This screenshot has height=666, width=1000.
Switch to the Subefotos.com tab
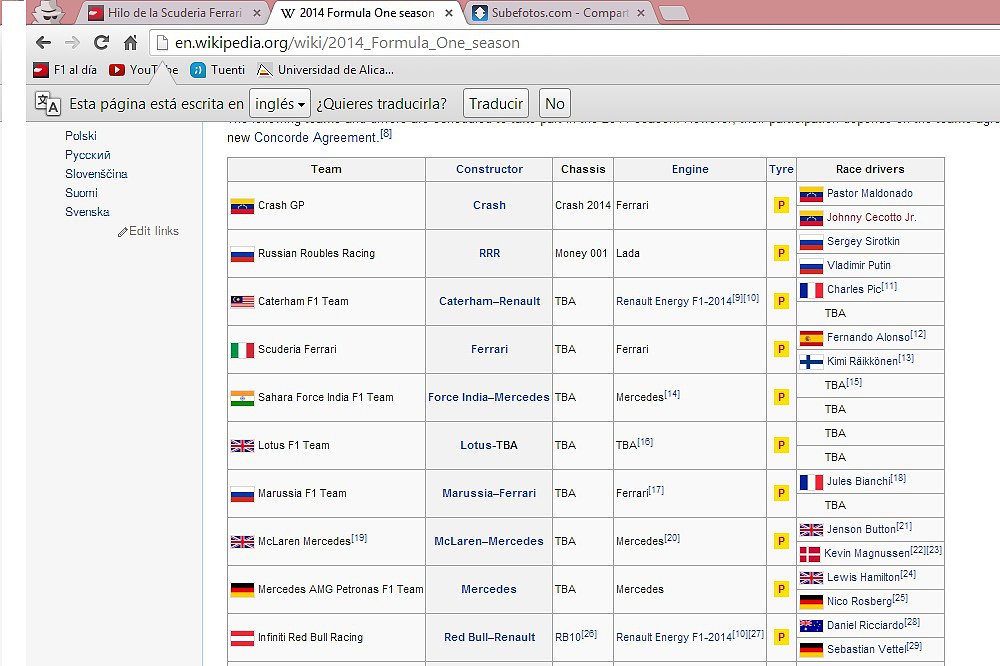(x=559, y=13)
